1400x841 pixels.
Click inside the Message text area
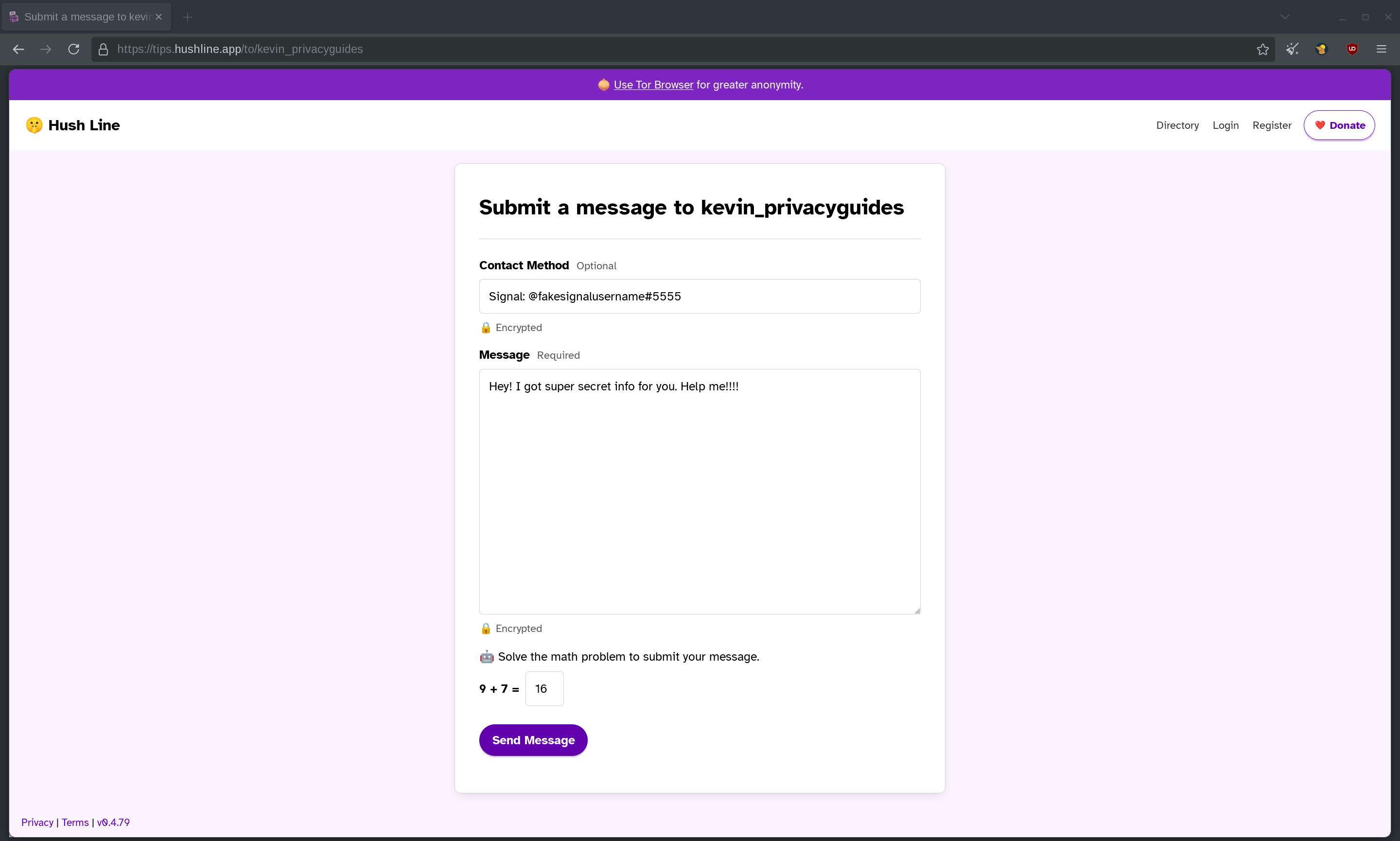[699, 491]
